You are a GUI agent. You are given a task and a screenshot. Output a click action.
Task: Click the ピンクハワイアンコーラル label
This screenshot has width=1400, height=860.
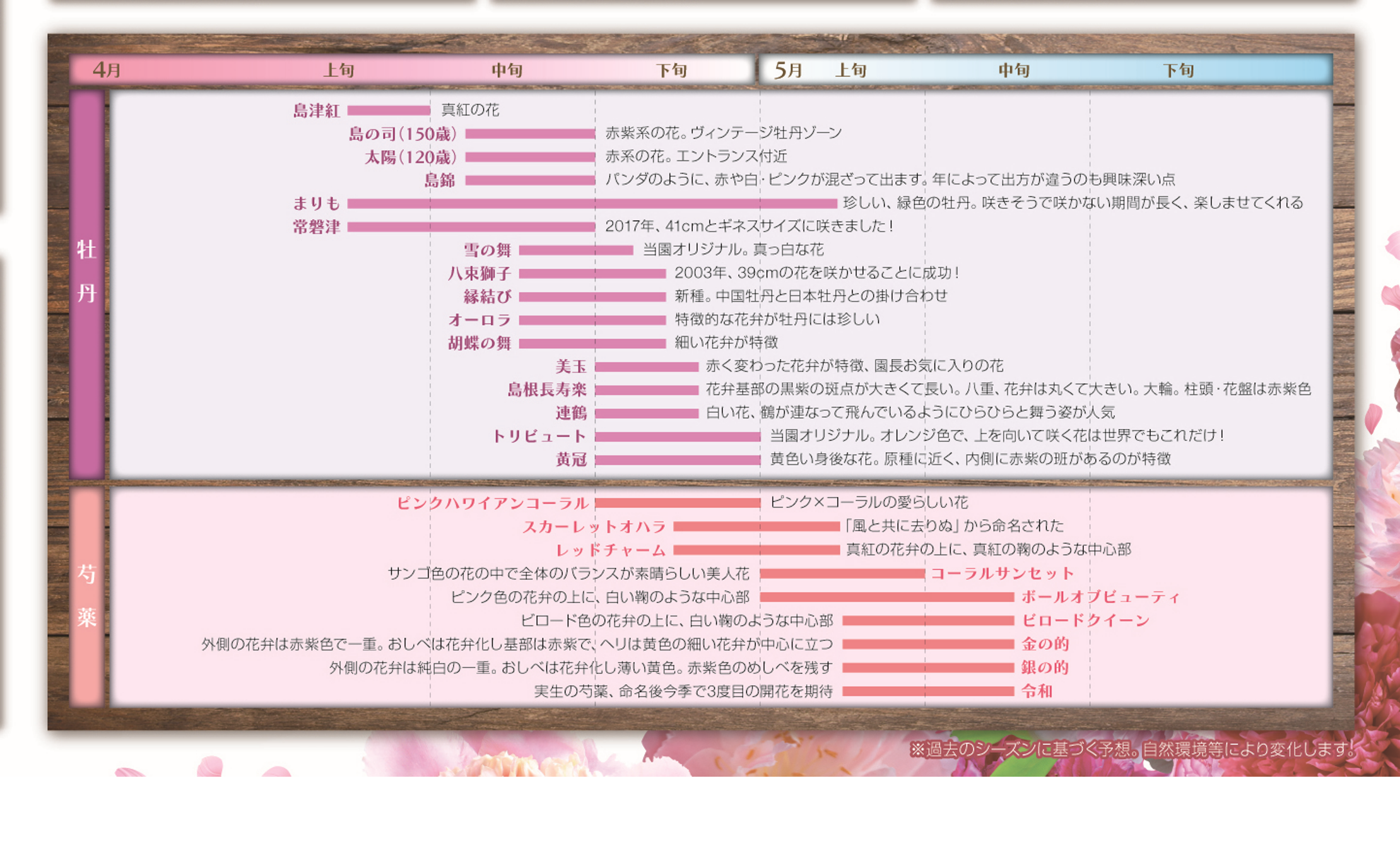click(492, 503)
